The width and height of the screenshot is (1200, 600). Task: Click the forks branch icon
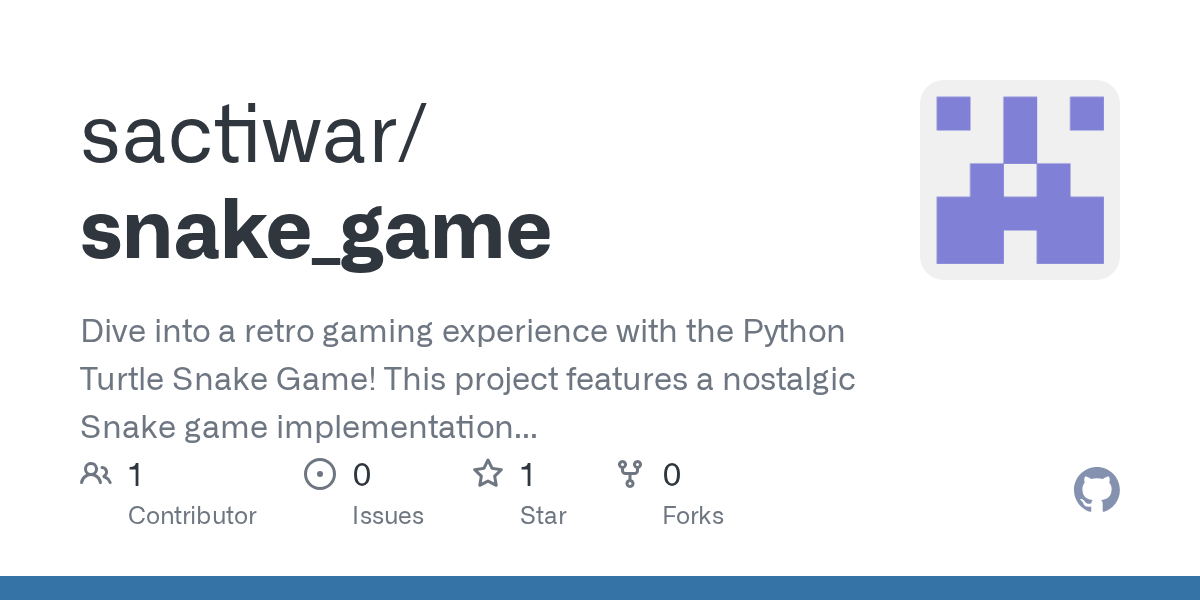[x=630, y=474]
